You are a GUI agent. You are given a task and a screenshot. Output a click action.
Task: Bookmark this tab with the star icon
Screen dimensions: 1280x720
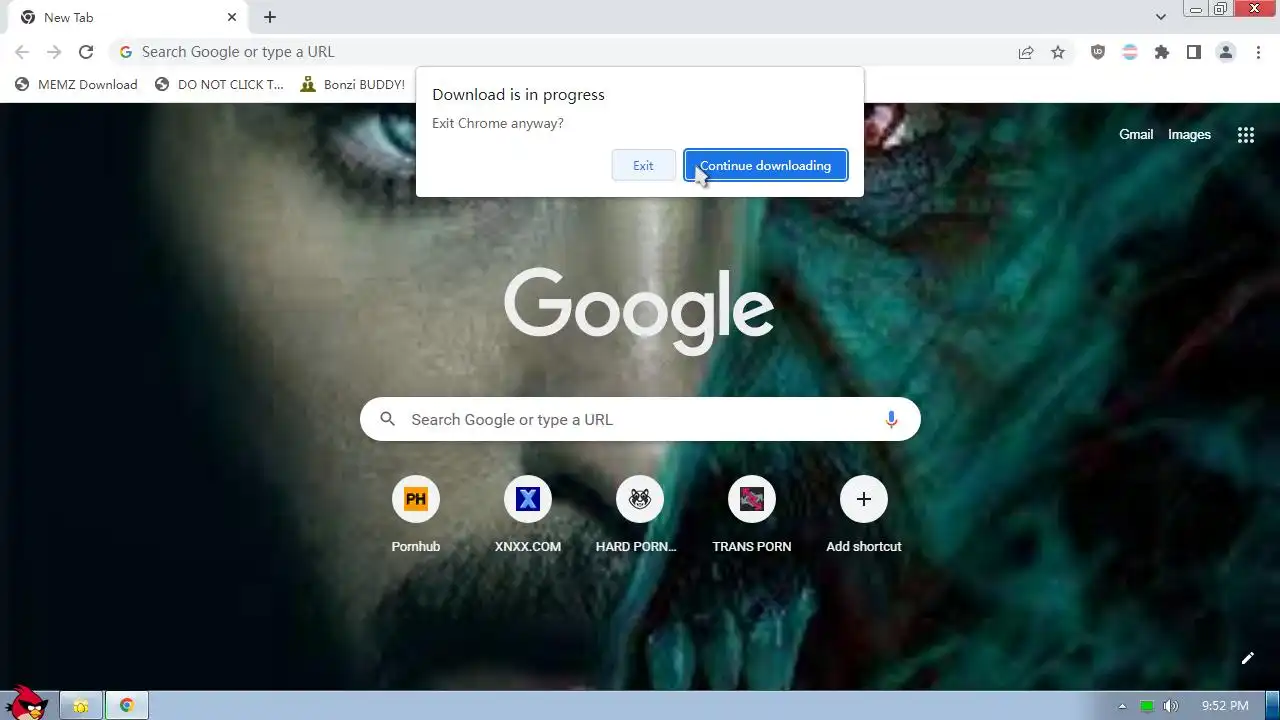(x=1058, y=52)
